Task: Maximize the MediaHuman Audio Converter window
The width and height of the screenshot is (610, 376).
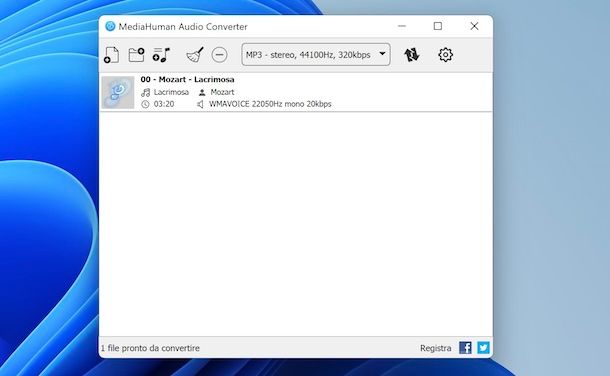Action: pos(438,26)
